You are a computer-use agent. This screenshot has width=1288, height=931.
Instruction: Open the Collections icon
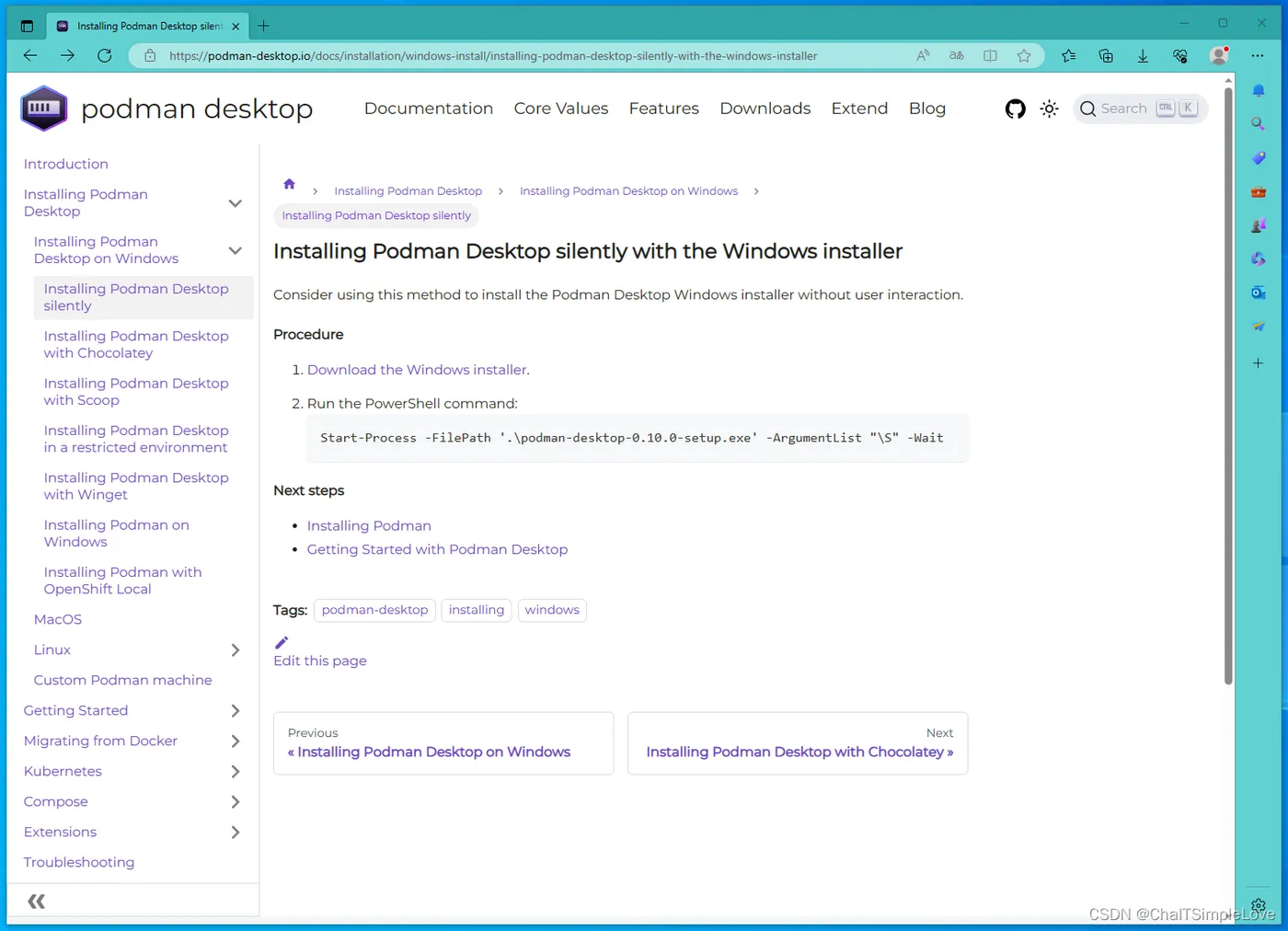(1106, 56)
